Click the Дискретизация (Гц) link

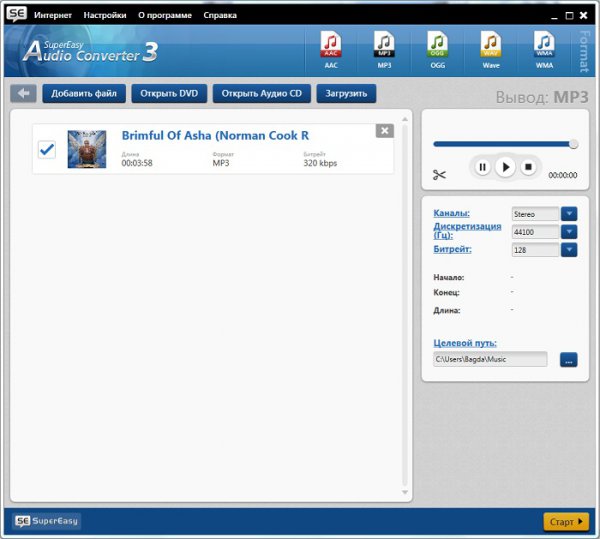tap(467, 230)
